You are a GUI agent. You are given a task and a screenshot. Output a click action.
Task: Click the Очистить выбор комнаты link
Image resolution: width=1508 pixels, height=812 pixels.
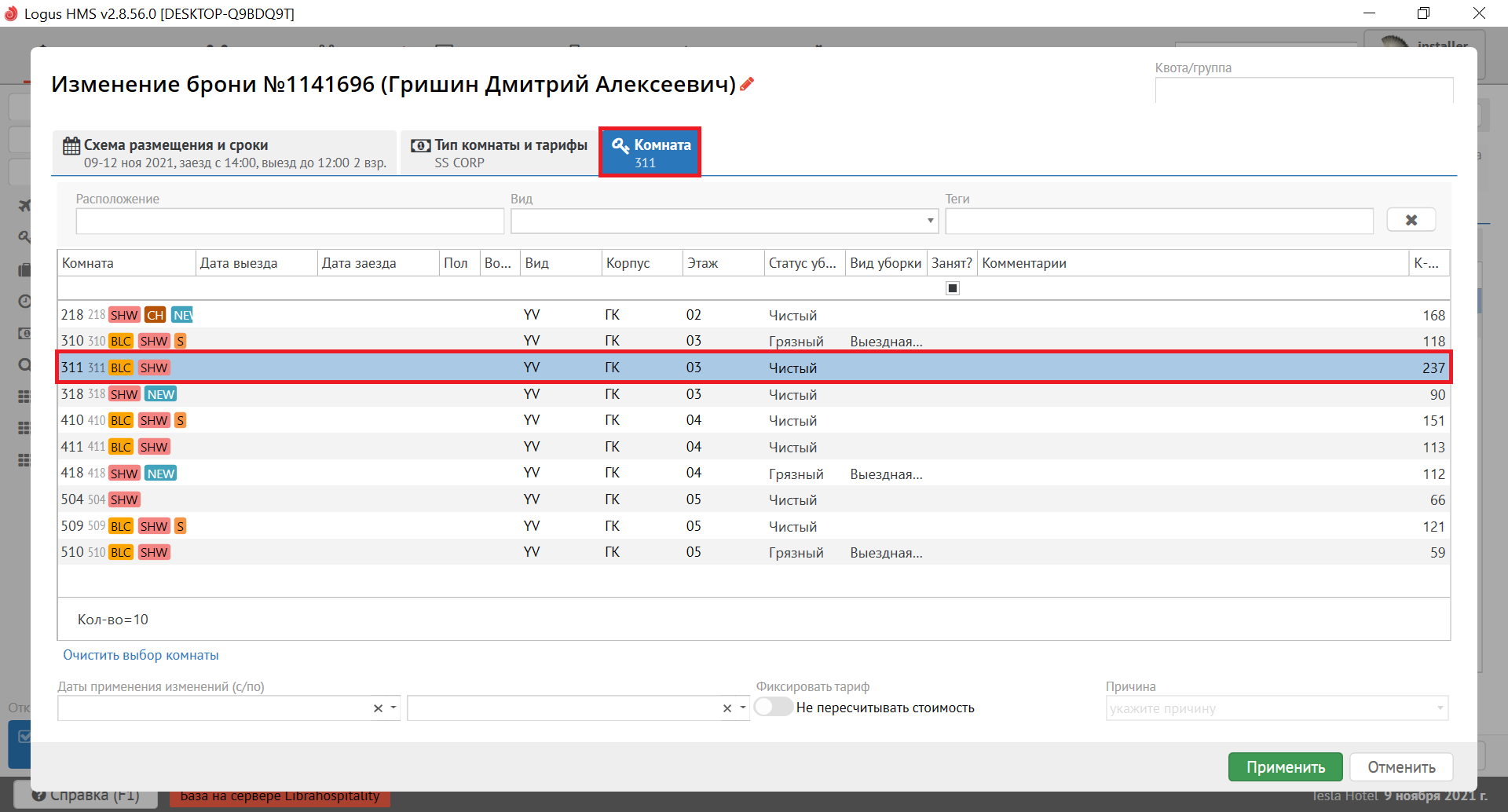click(141, 655)
